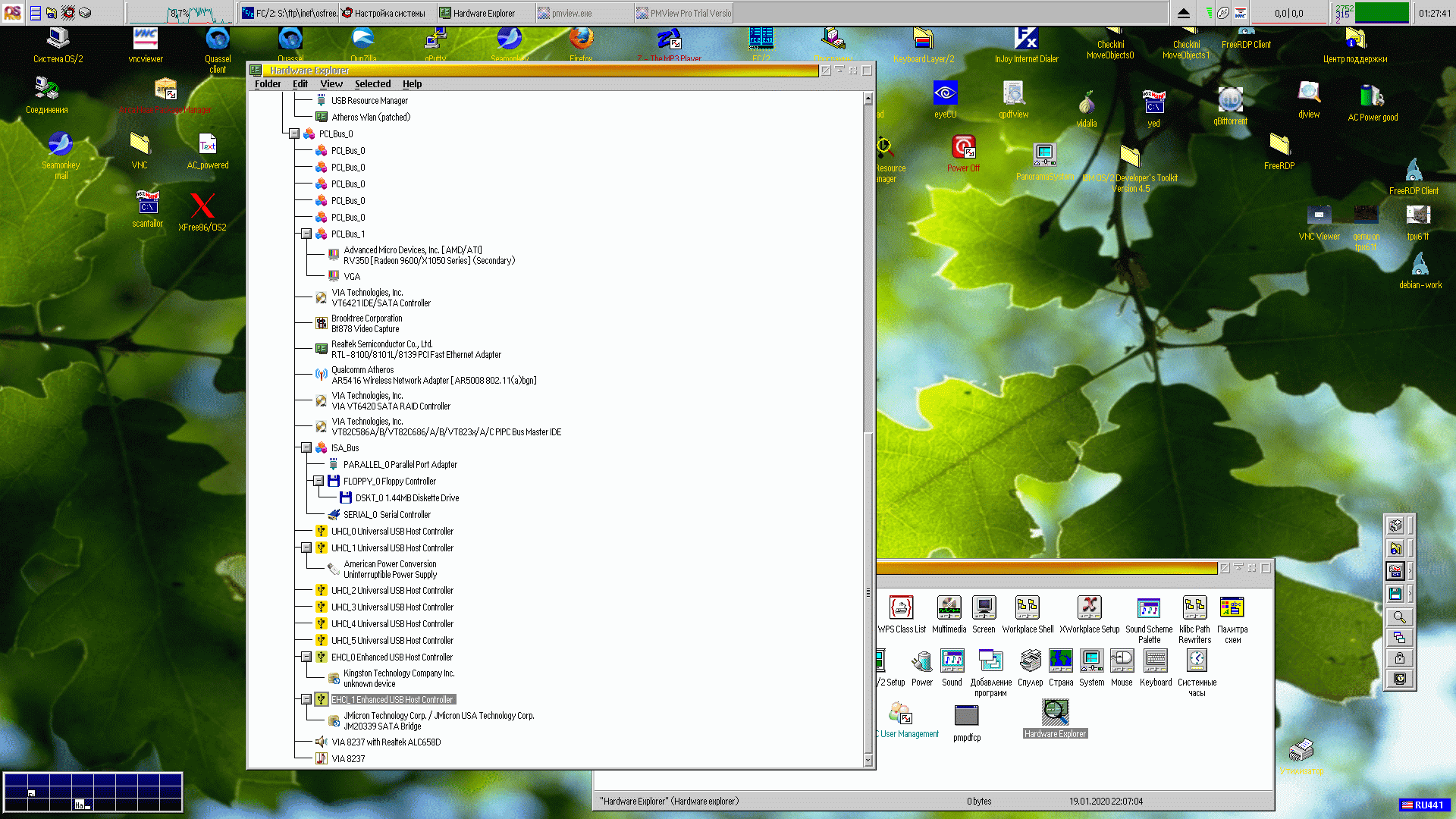This screenshot has width=1456, height=819.
Task: Select the PIPC Bus Master IDE row
Action: (446, 427)
